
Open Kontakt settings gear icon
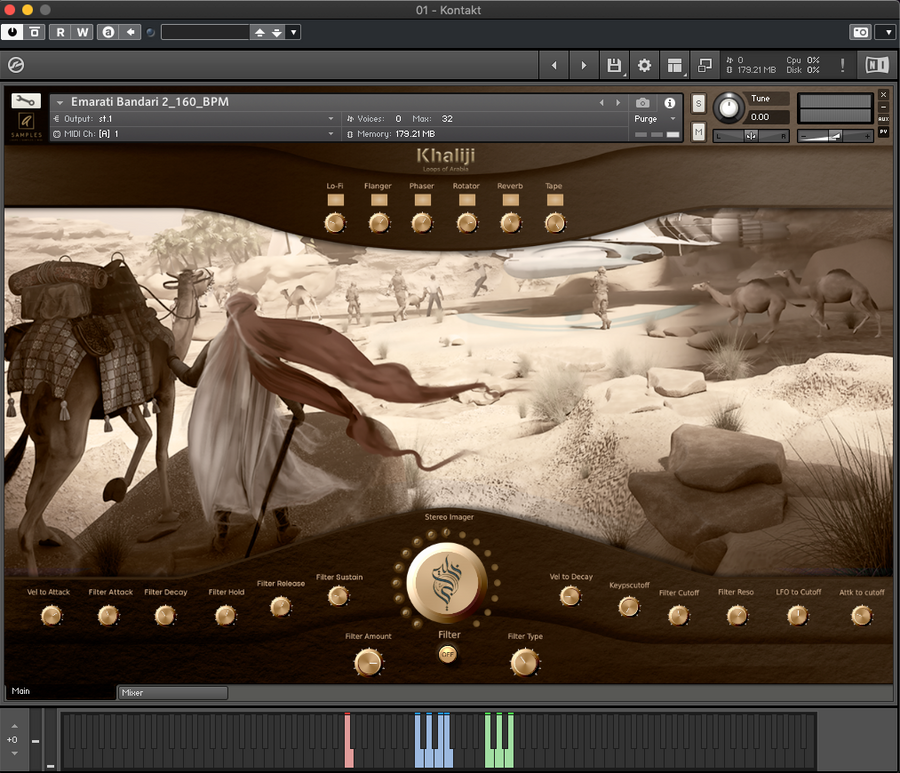pos(644,65)
